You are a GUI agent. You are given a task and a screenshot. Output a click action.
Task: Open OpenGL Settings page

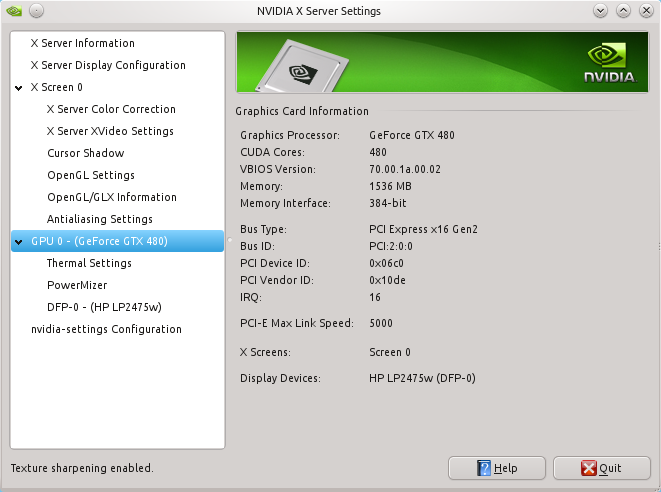(91, 175)
